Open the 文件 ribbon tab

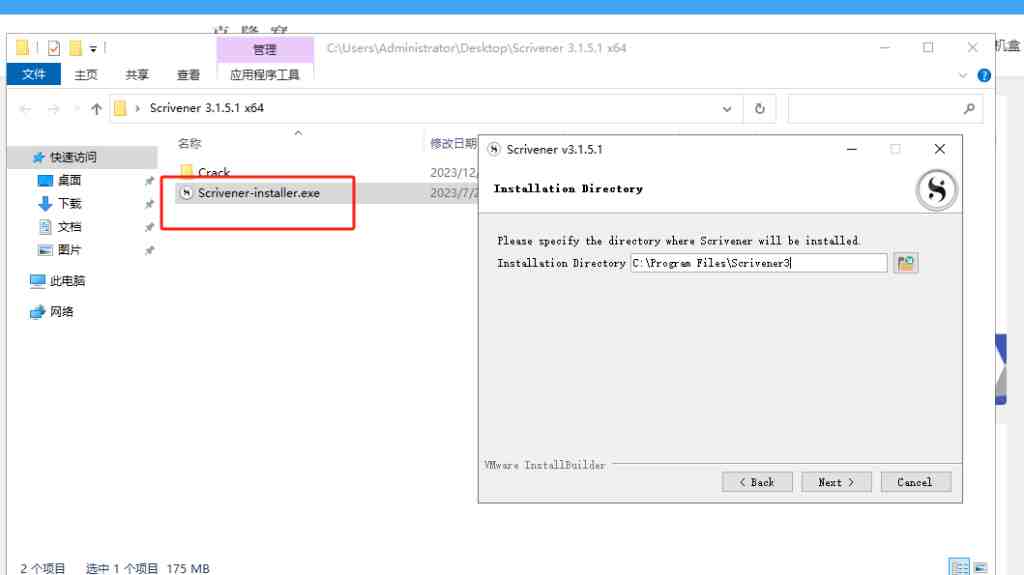tap(33, 74)
